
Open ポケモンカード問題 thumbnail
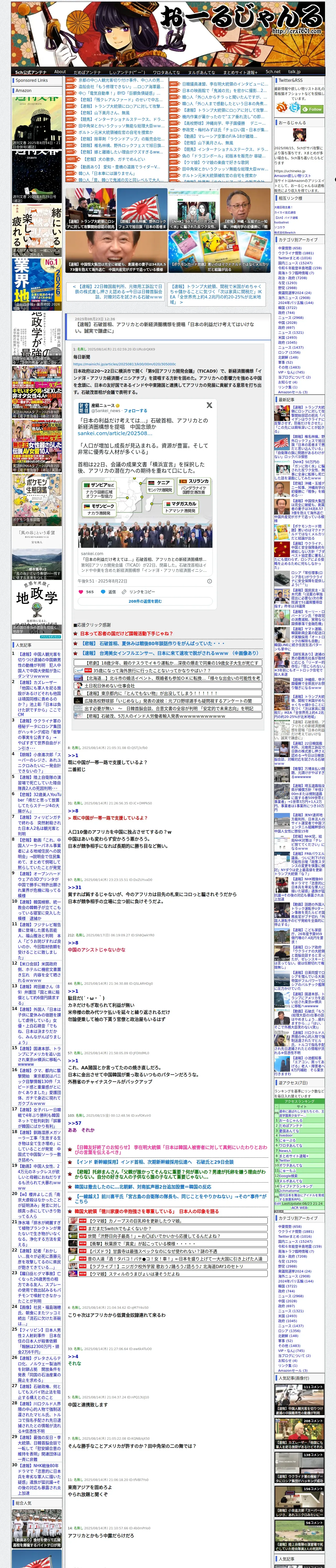point(220,251)
